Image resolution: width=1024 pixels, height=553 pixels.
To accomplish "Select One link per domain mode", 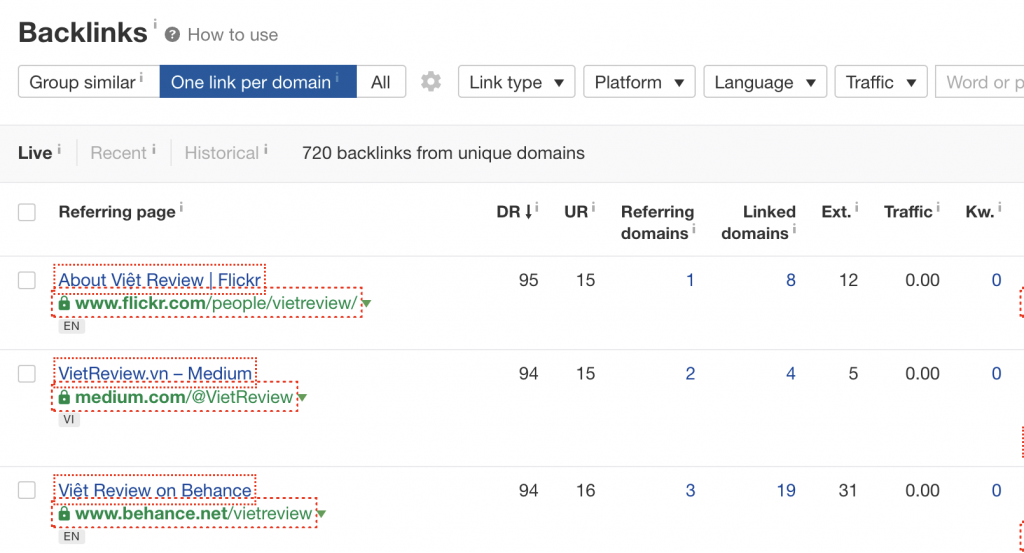I will coord(258,82).
